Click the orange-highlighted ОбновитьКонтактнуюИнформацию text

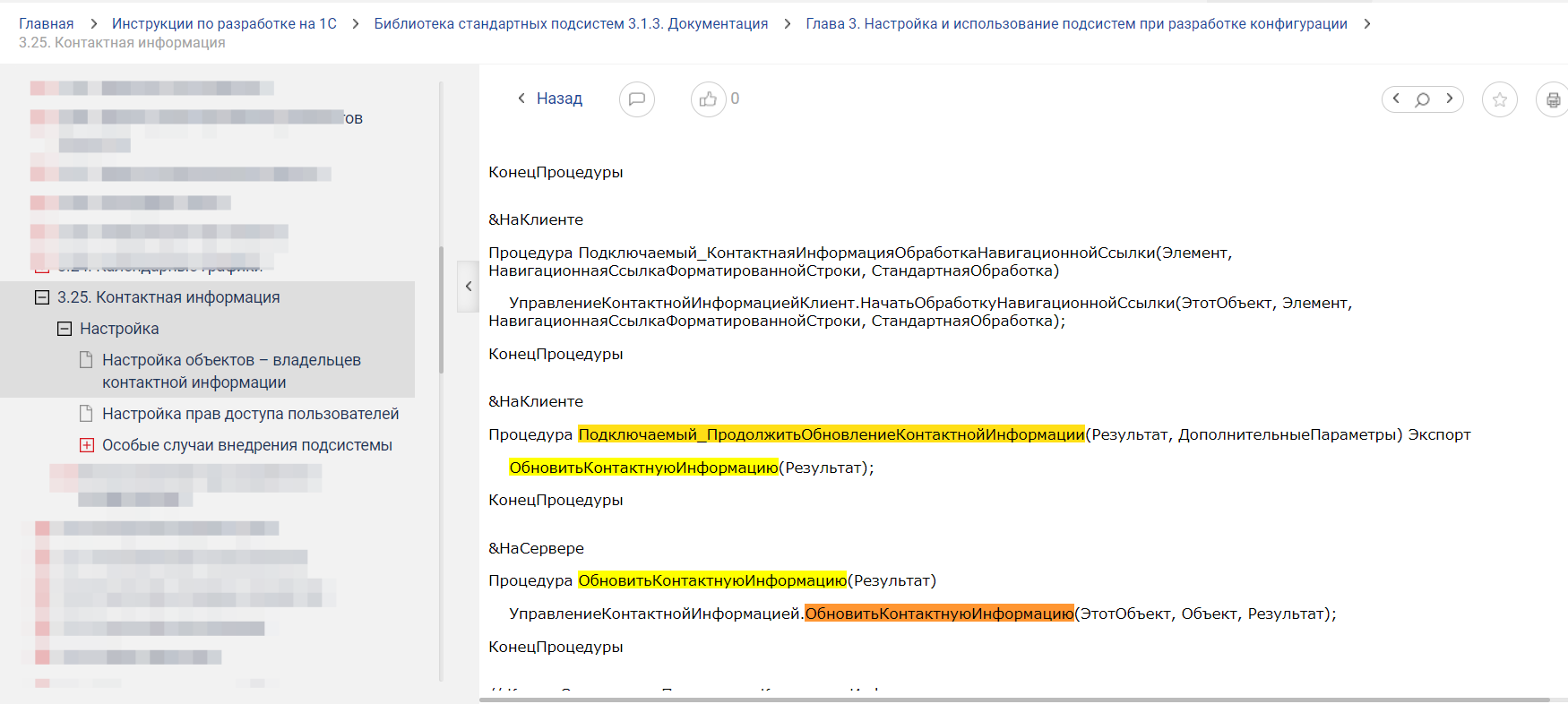[x=939, y=614]
